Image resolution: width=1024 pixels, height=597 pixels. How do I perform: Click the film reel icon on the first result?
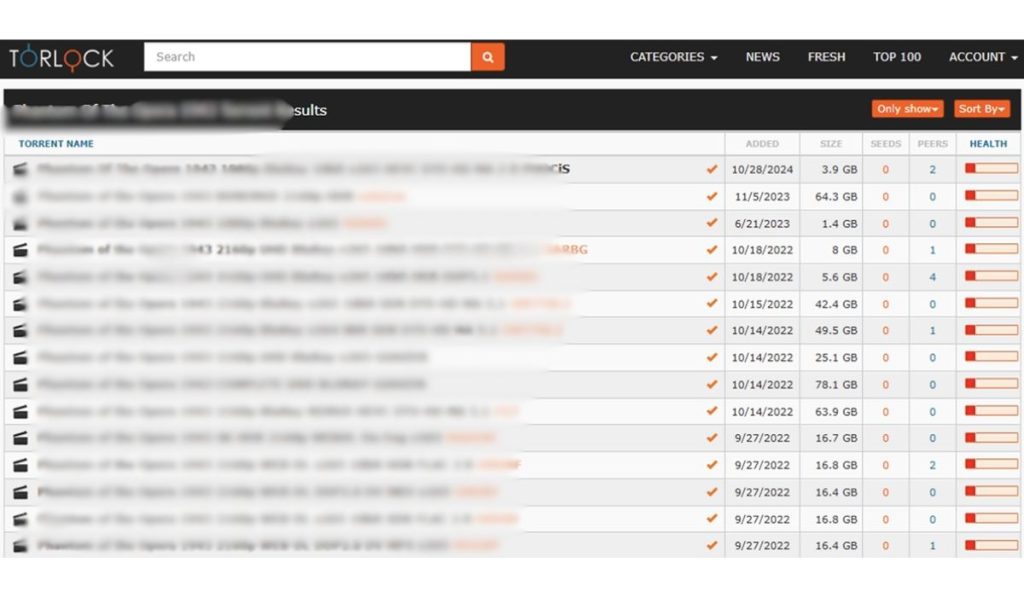coord(19,169)
